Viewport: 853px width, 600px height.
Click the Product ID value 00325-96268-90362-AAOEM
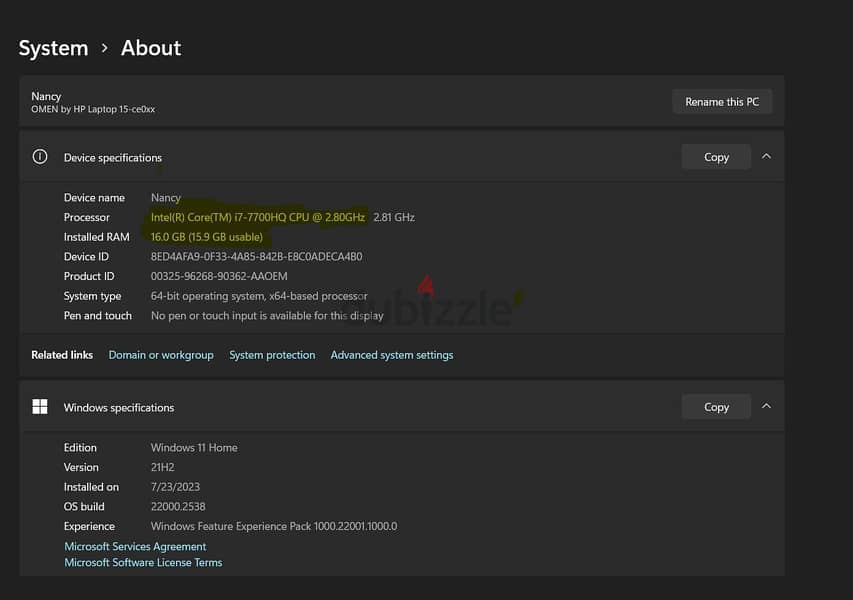(219, 276)
